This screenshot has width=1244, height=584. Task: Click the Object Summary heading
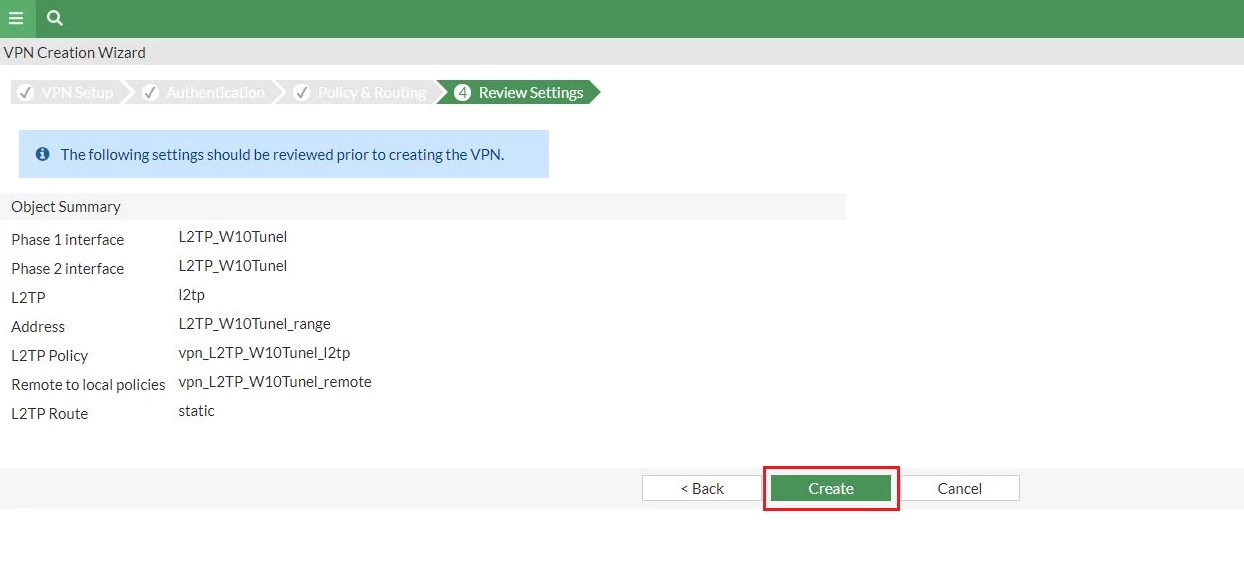66,207
